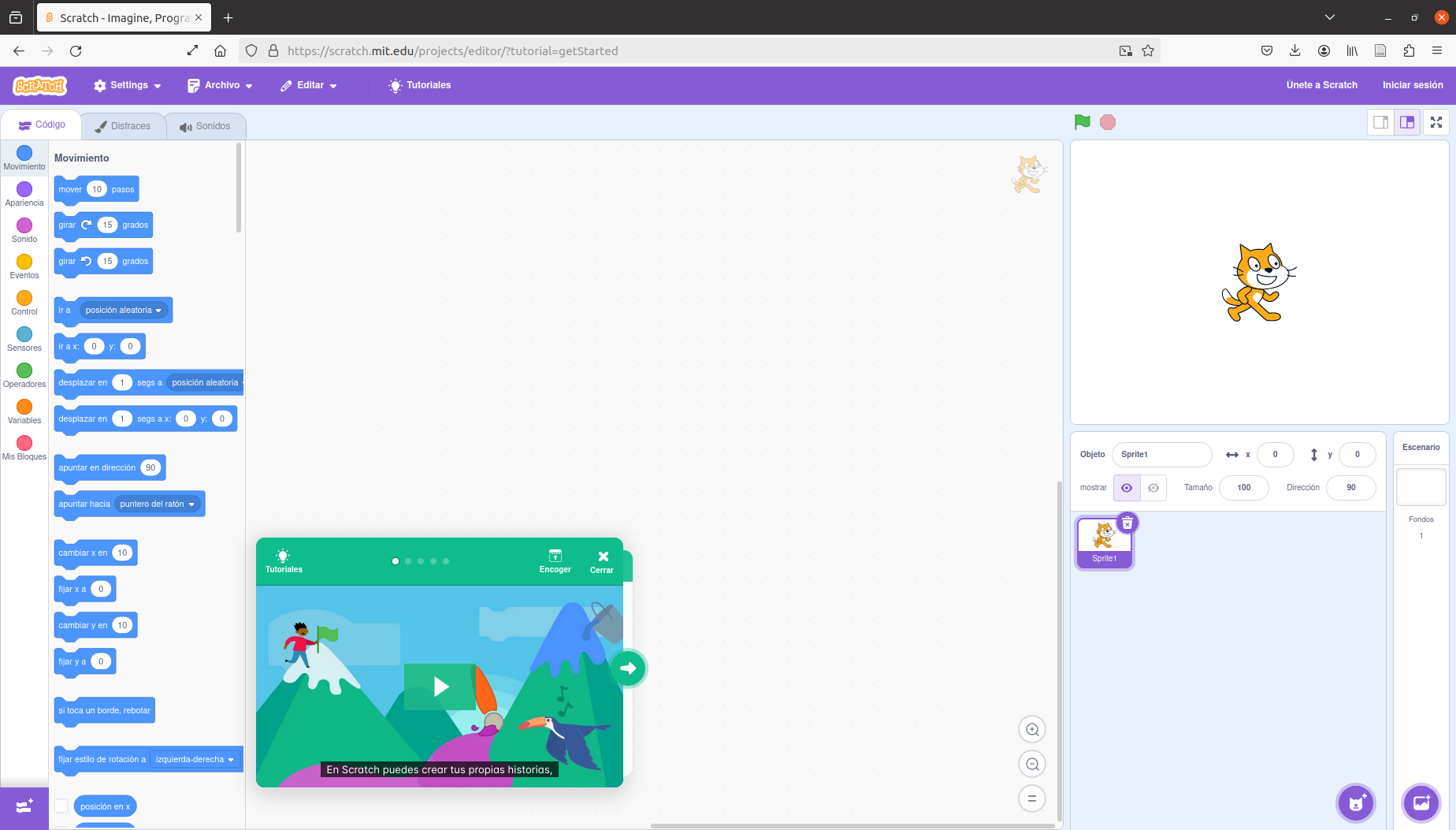Enter fullscreen stage presentation mode

pos(1436,121)
